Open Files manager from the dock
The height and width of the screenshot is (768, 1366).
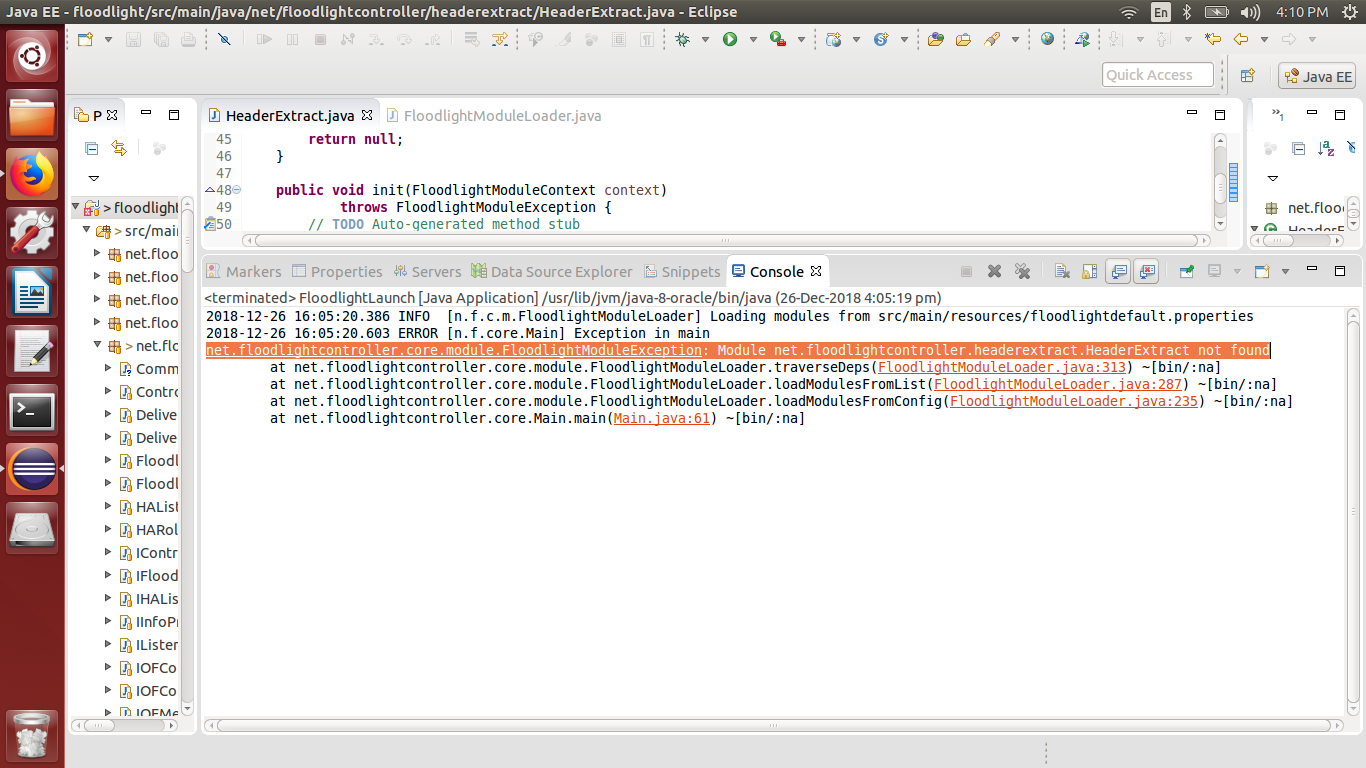[x=32, y=115]
